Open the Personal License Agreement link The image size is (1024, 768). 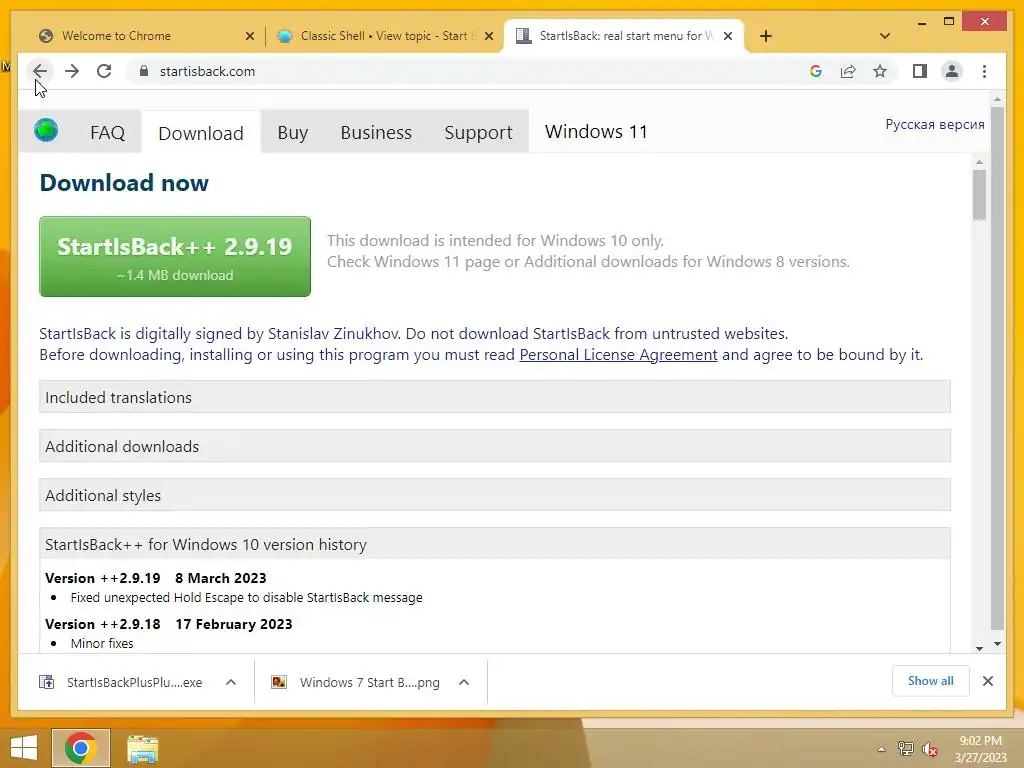click(618, 355)
